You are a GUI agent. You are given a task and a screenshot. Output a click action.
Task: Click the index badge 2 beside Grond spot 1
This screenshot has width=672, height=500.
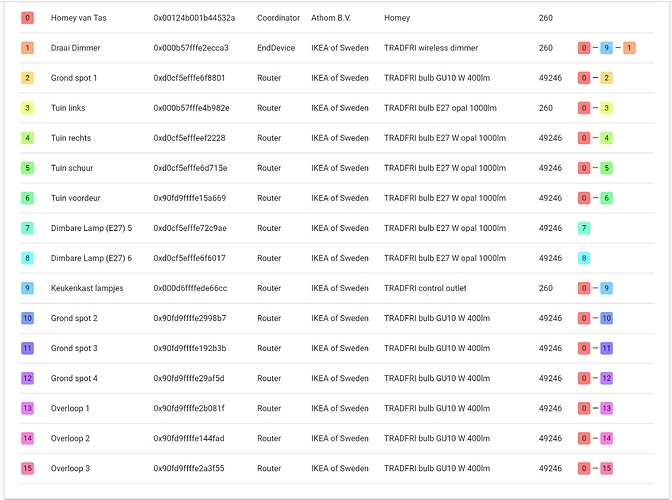(27, 78)
